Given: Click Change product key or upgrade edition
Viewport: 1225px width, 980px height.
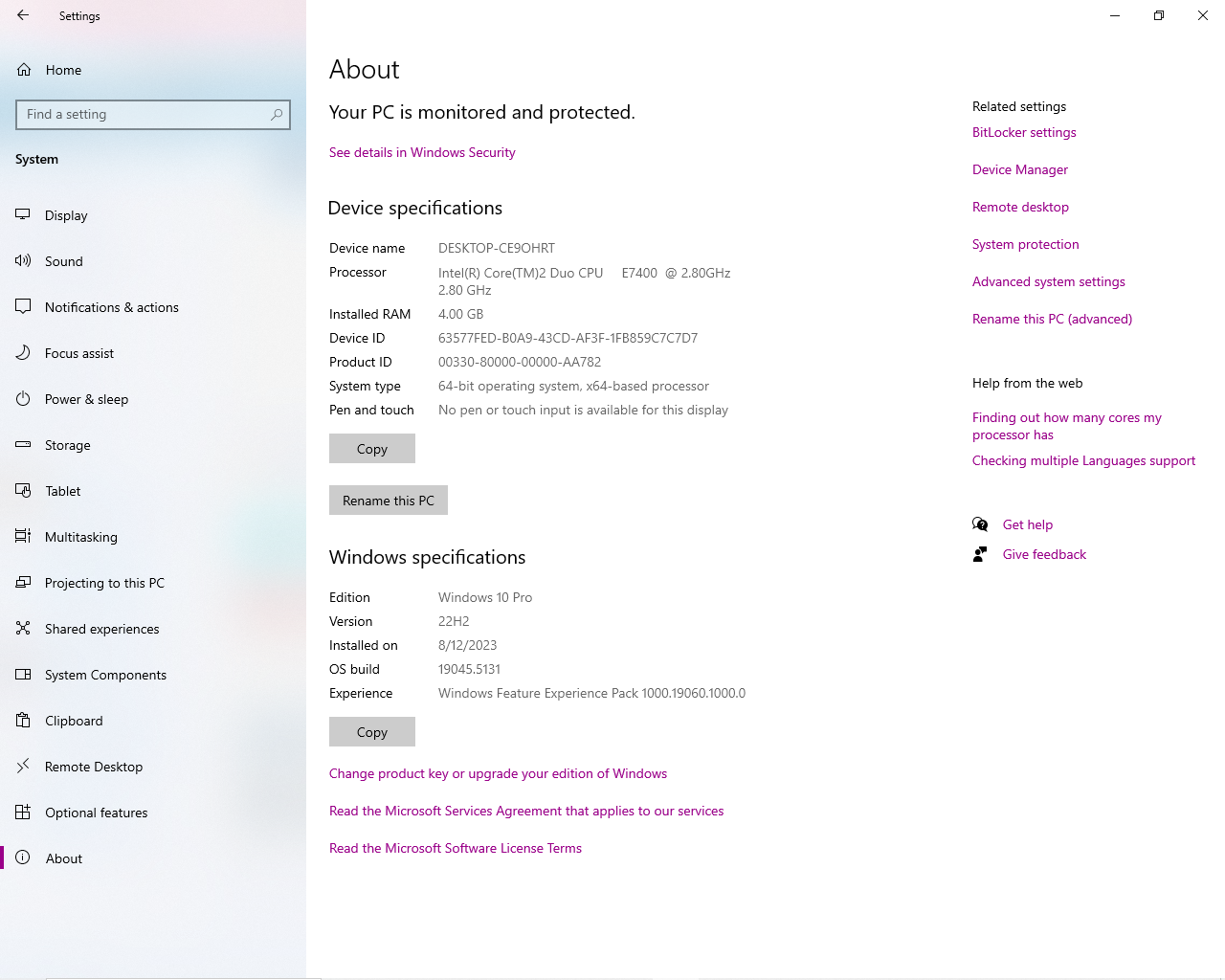Looking at the screenshot, I should click(499, 773).
